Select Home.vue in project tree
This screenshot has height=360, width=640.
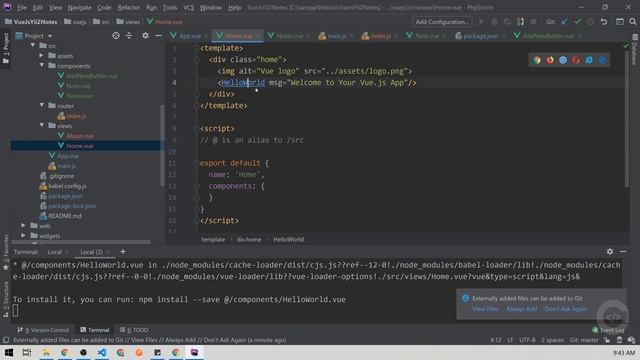tap(80, 146)
